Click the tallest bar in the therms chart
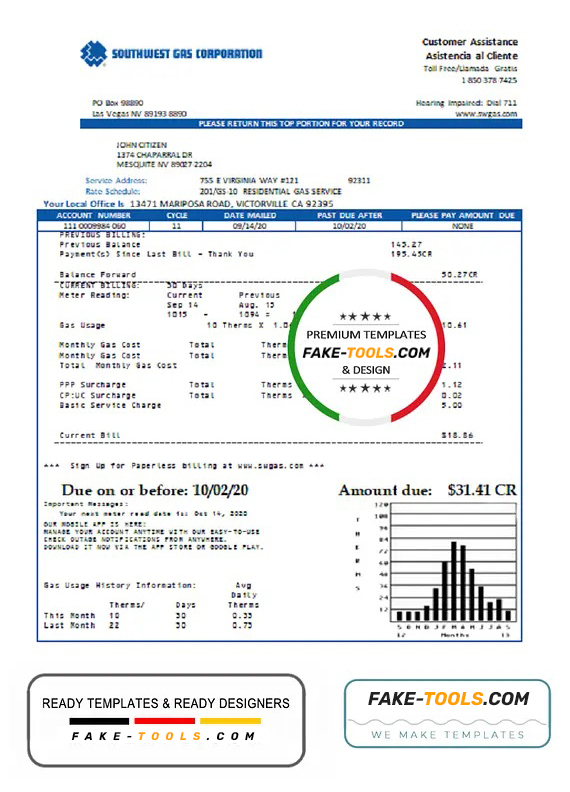Screen dimensions: 570x792 [454, 581]
